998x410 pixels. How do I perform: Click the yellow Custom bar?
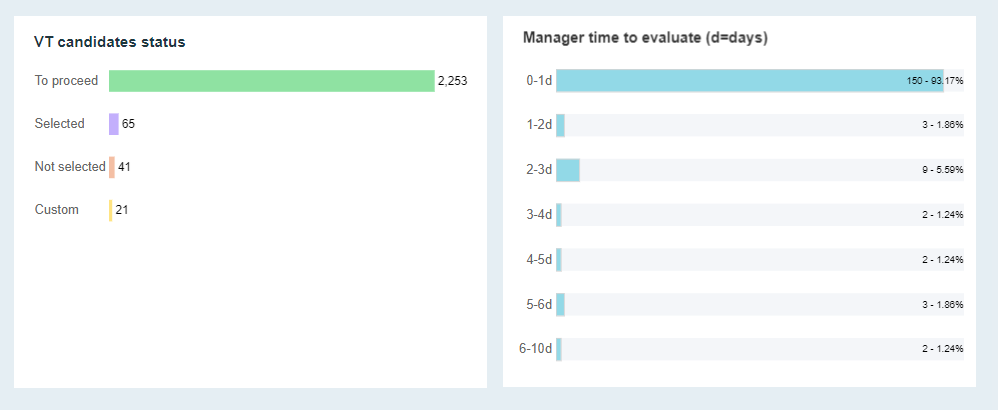(111, 210)
